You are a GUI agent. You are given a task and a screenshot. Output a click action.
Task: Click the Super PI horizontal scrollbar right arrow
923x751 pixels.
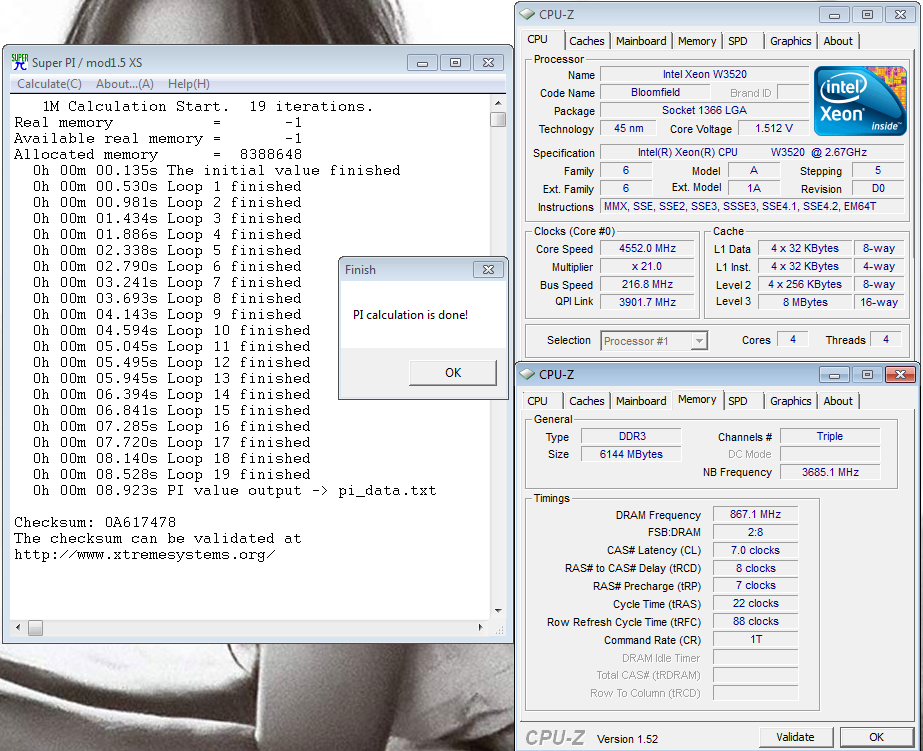[x=481, y=627]
